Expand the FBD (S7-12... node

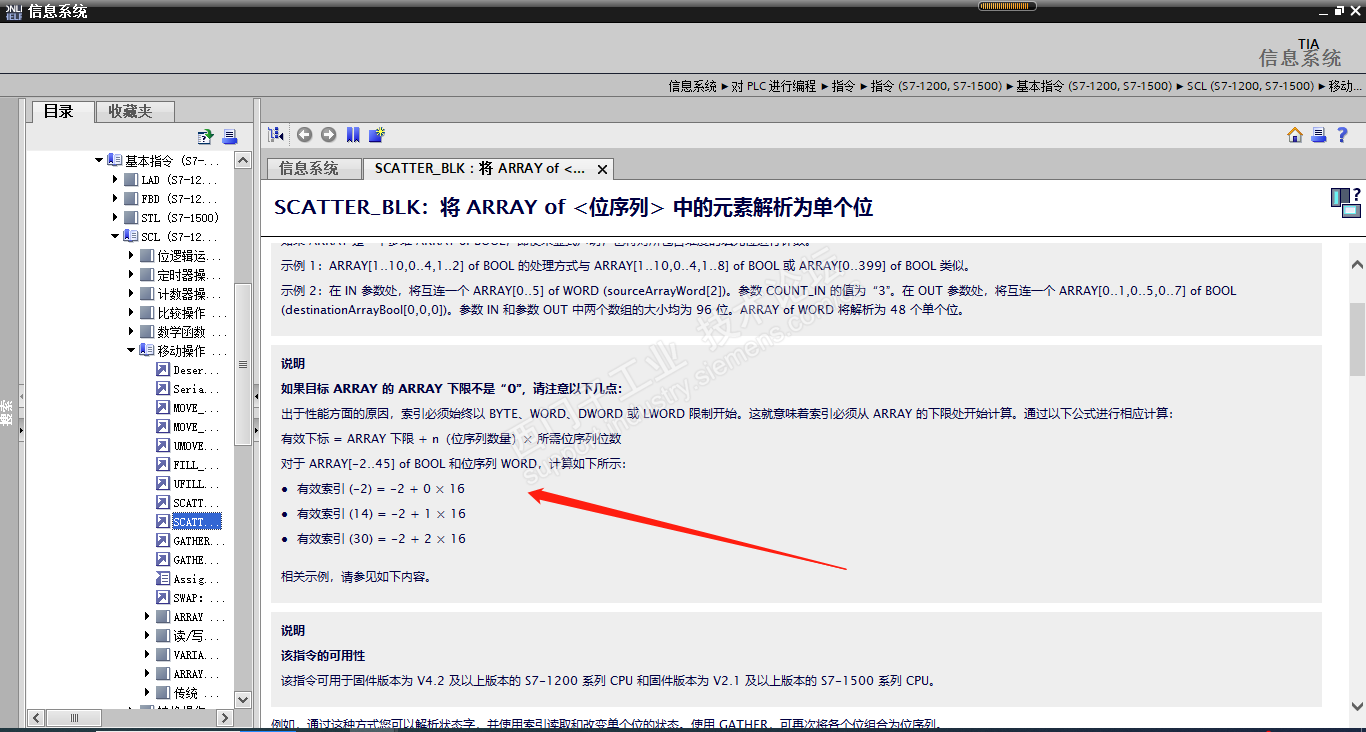(x=115, y=199)
